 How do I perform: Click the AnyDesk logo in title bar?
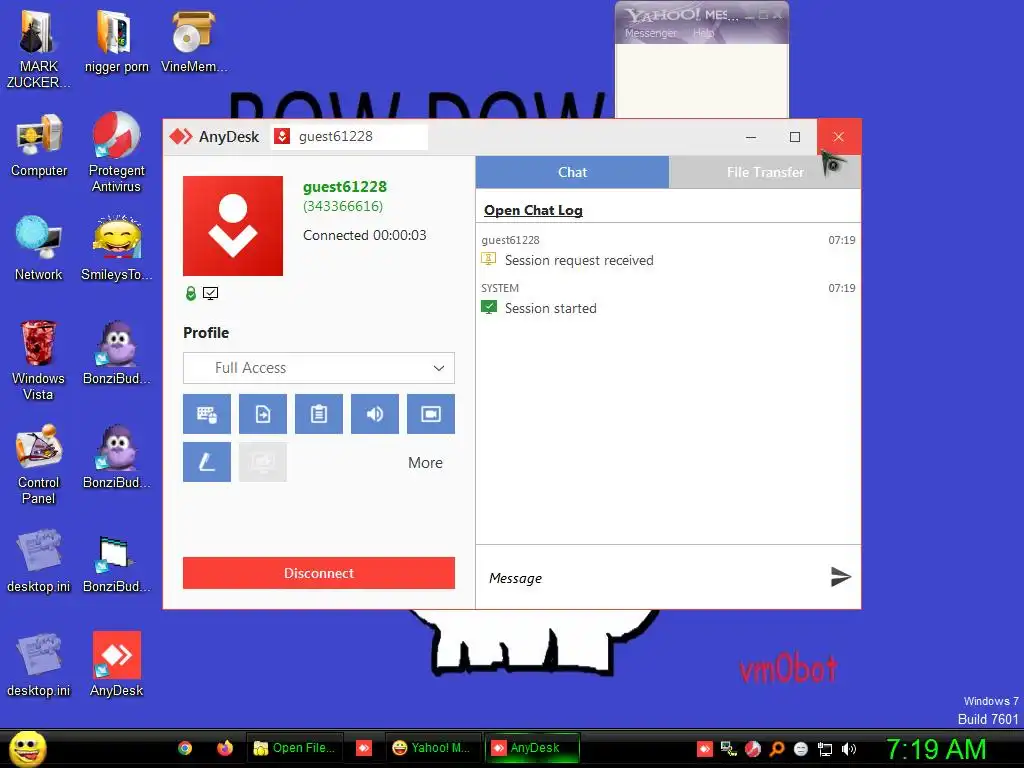(181, 136)
